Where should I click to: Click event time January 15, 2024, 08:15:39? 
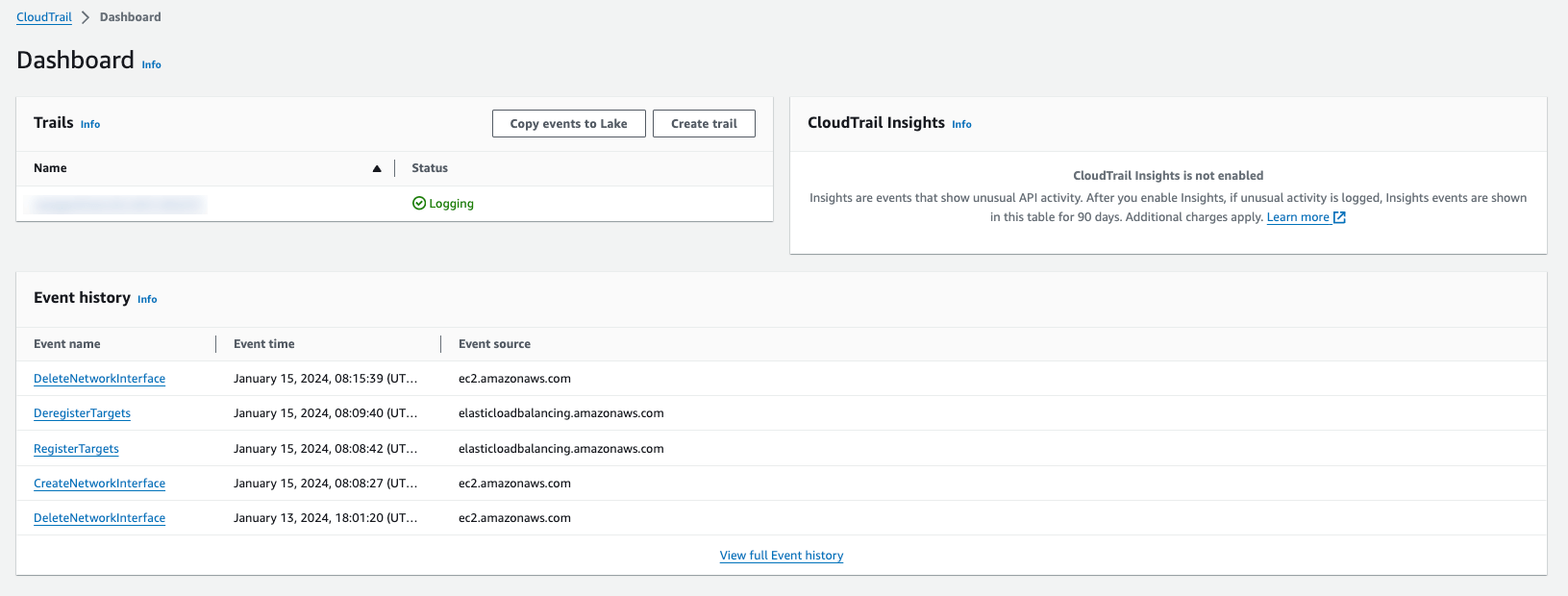[x=326, y=379]
